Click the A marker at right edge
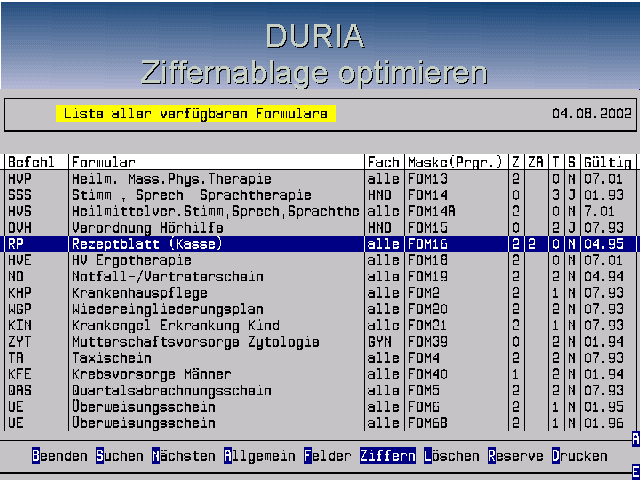This screenshot has height=480, width=640. [636, 439]
